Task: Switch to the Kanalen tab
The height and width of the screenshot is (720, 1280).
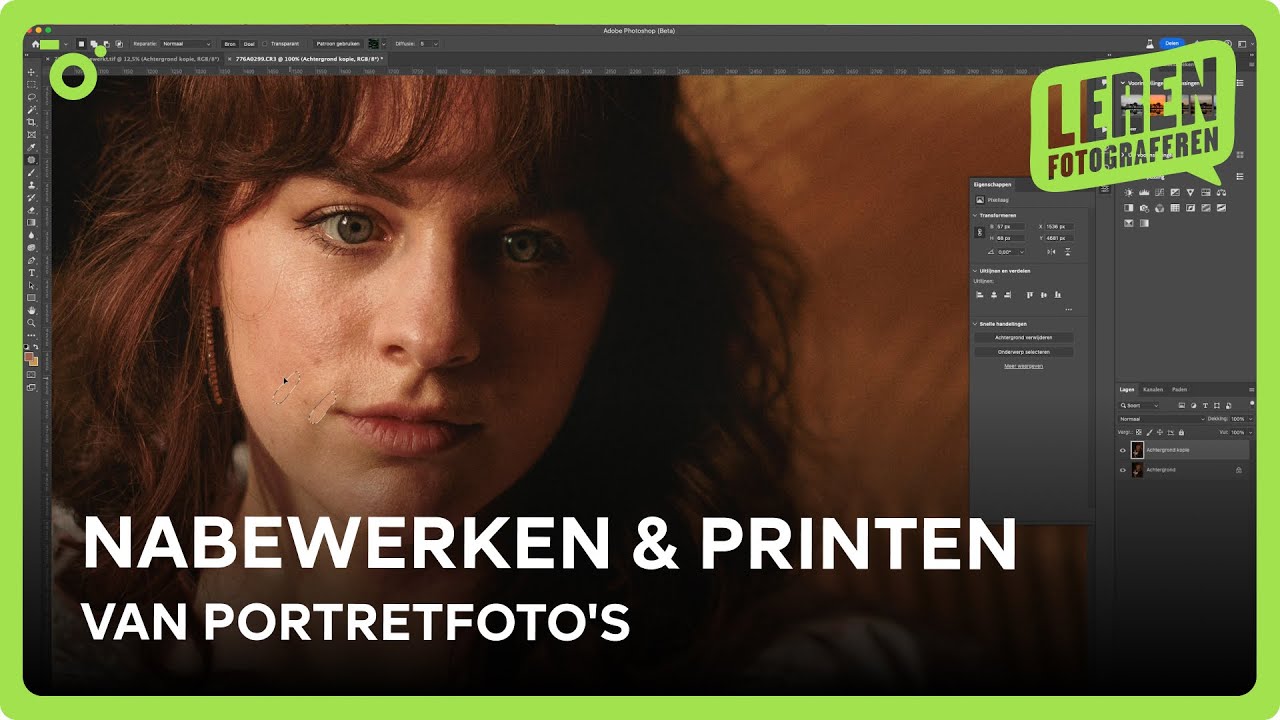Action: (1153, 389)
